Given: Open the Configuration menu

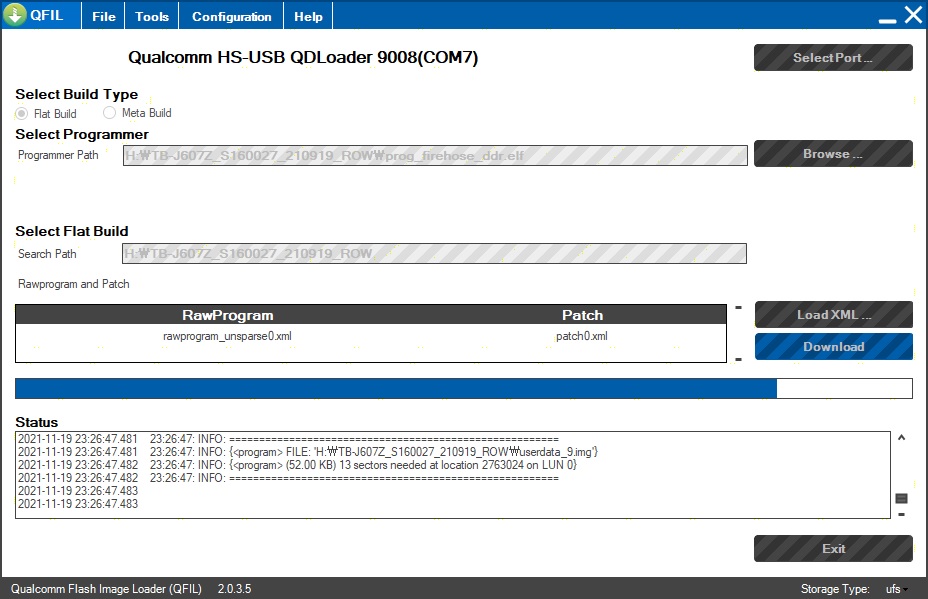Looking at the screenshot, I should click(231, 16).
